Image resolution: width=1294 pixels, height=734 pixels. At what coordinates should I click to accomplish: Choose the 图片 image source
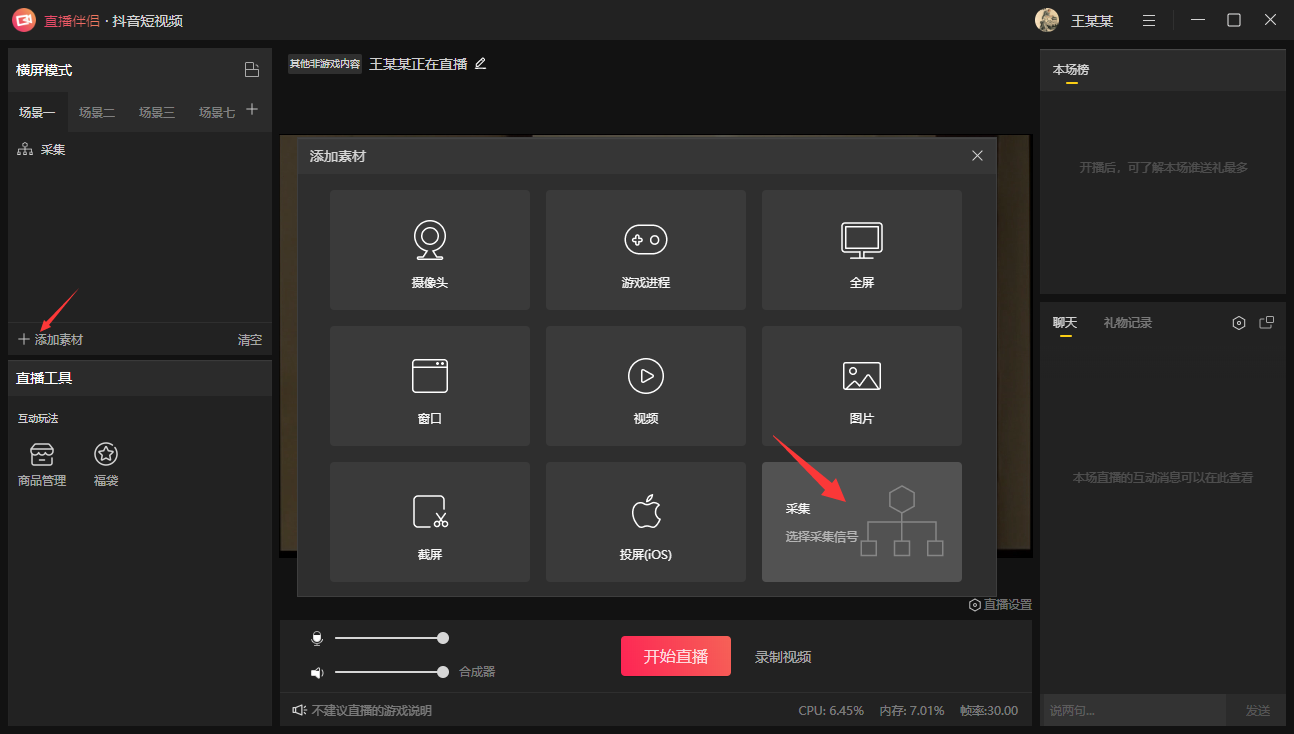(862, 386)
